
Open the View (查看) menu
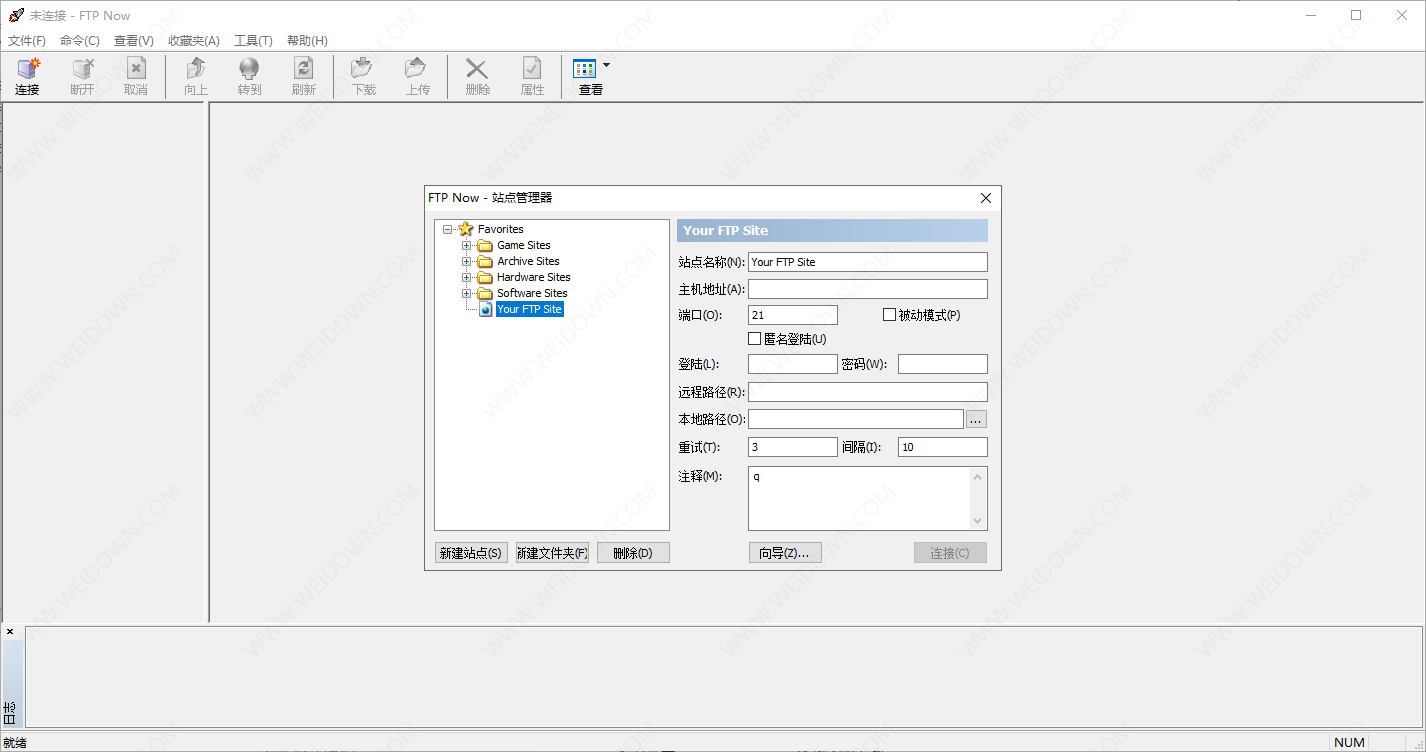[134, 41]
